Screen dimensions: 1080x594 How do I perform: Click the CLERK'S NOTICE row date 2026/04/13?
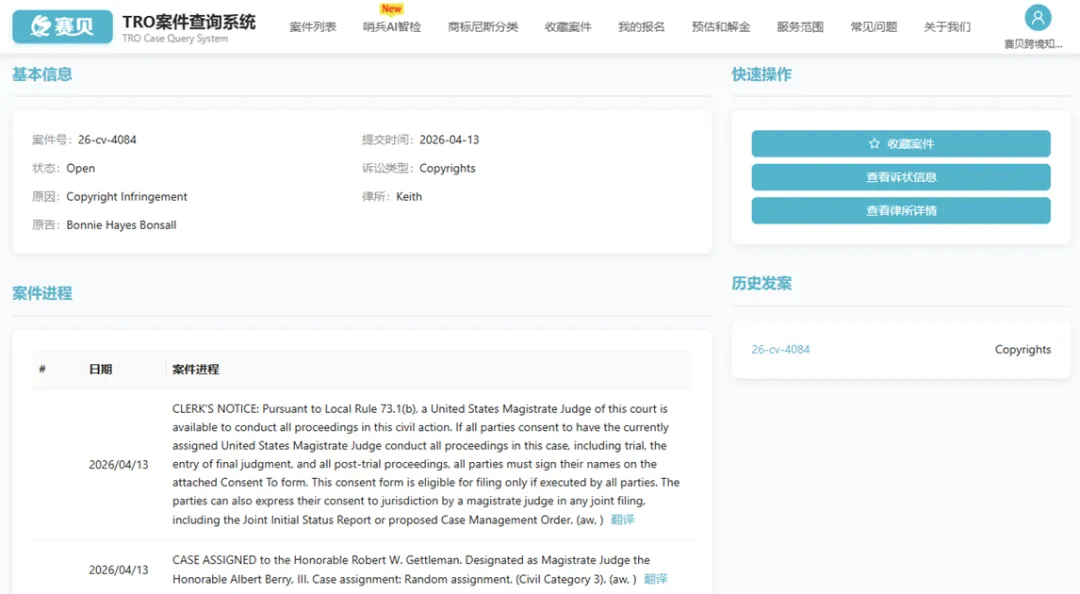[118, 464]
